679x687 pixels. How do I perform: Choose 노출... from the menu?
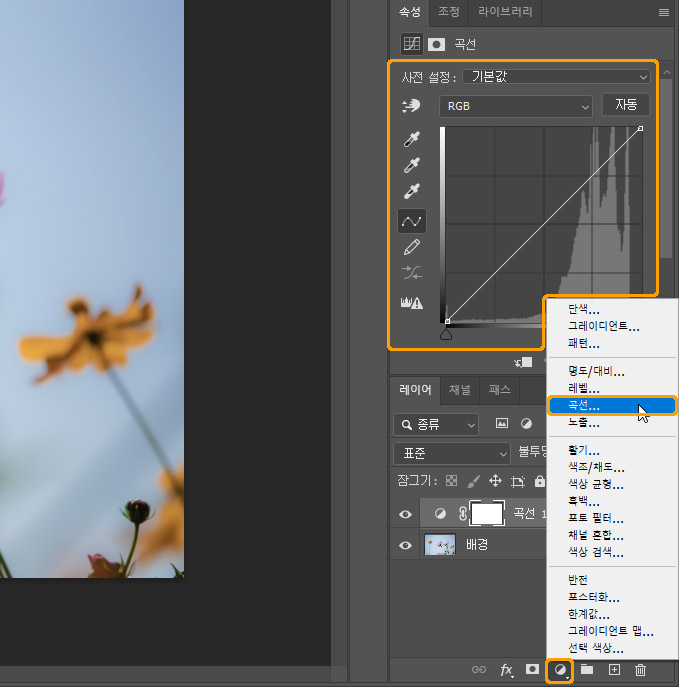tap(612, 423)
